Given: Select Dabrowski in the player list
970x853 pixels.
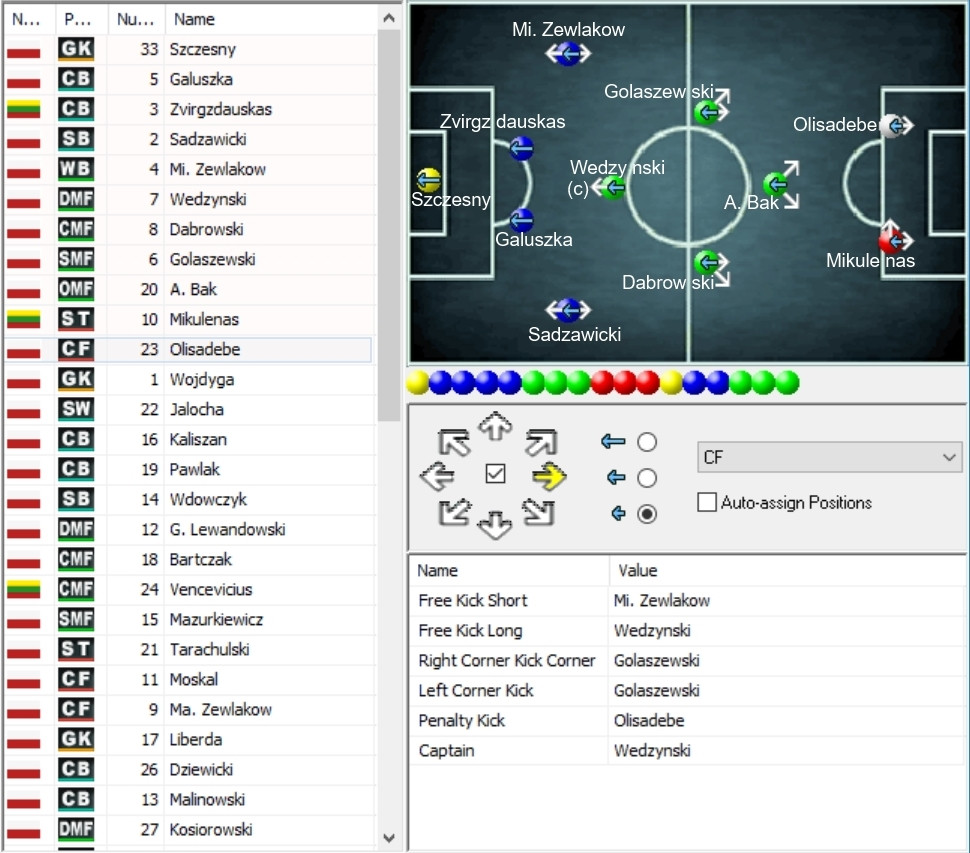Looking at the screenshot, I should tap(189, 229).
